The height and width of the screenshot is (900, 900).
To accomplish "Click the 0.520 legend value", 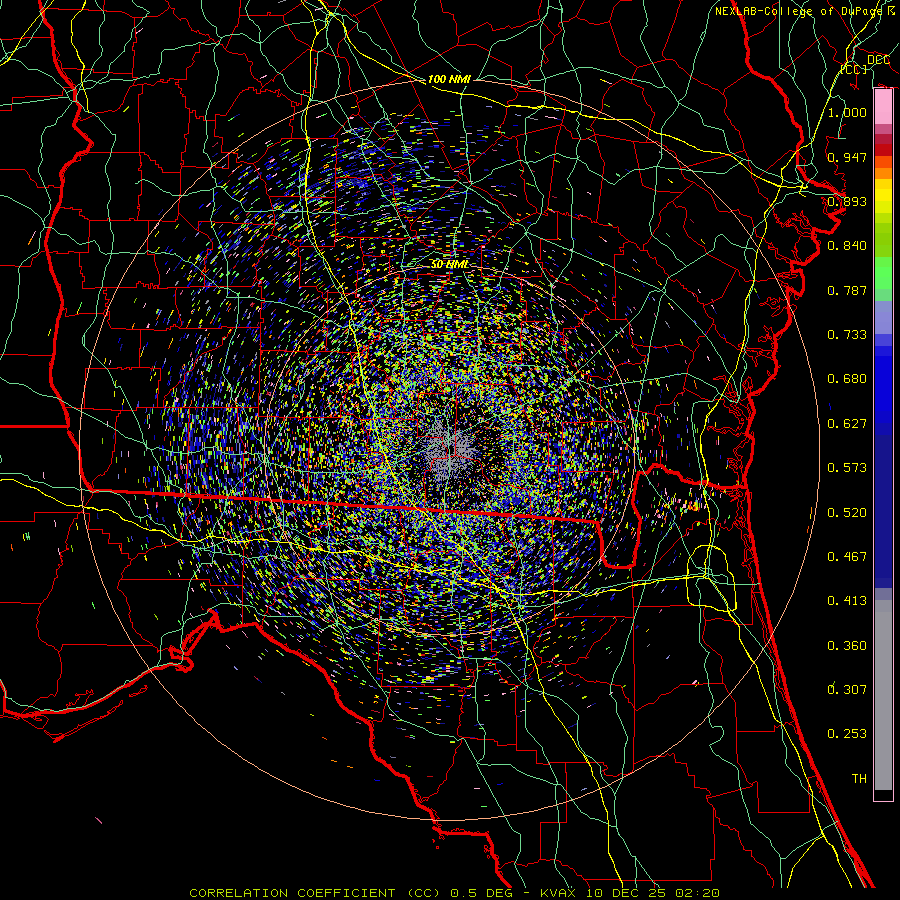I will pos(847,513).
